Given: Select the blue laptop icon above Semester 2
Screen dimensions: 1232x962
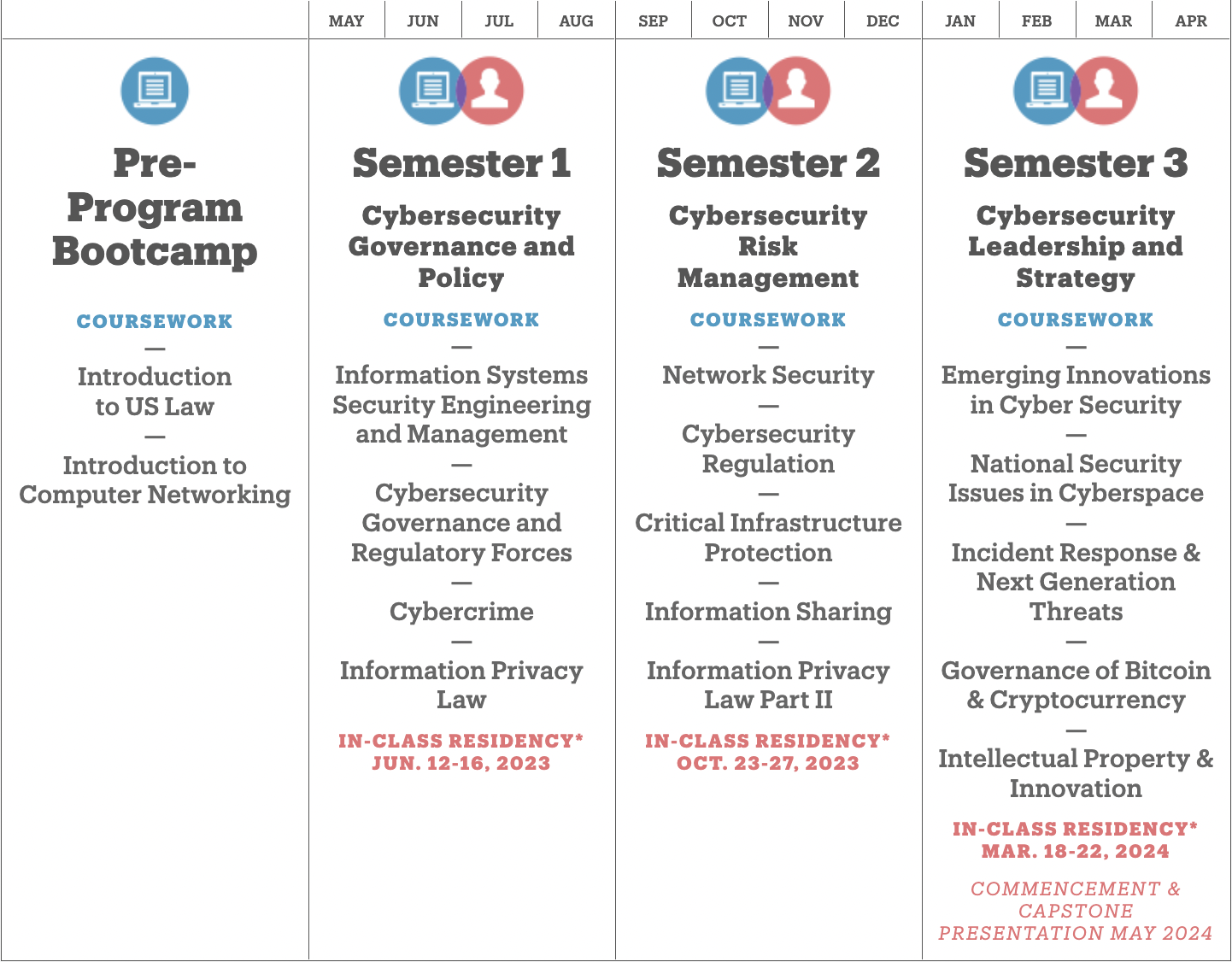Looking at the screenshot, I should point(736,91).
